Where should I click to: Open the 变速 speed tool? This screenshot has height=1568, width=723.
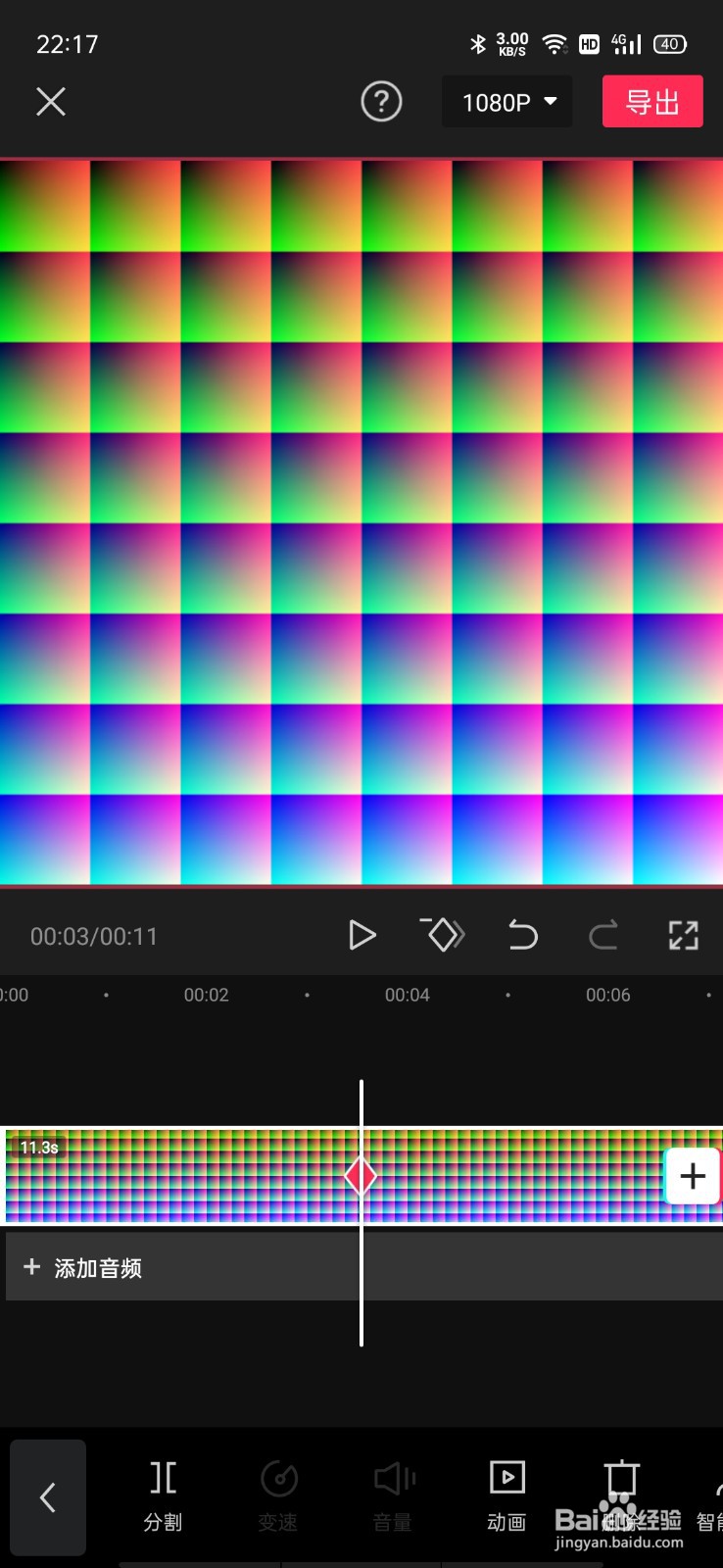pyautogui.click(x=278, y=1496)
